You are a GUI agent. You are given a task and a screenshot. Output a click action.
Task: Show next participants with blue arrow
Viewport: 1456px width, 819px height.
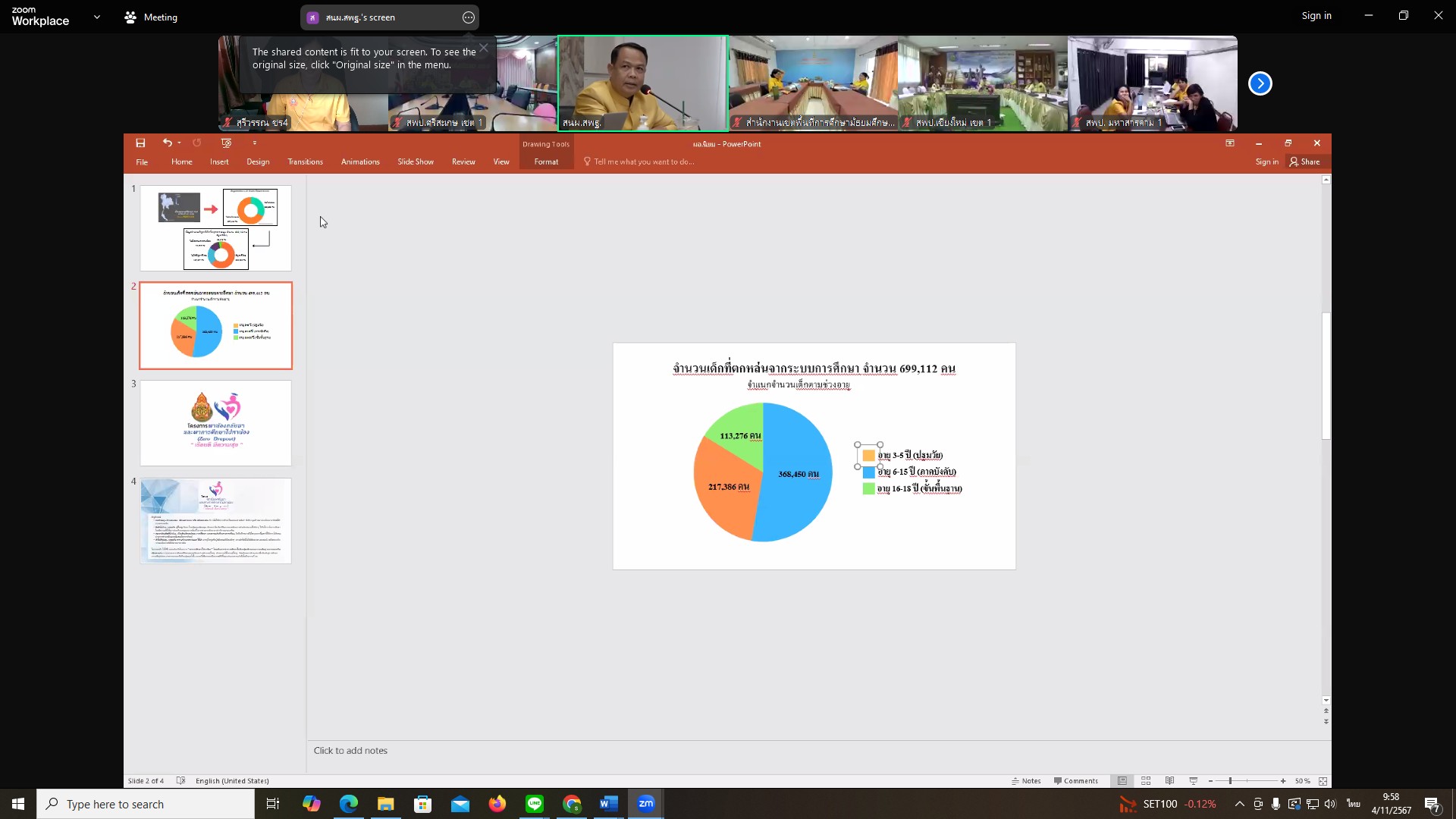(1260, 83)
